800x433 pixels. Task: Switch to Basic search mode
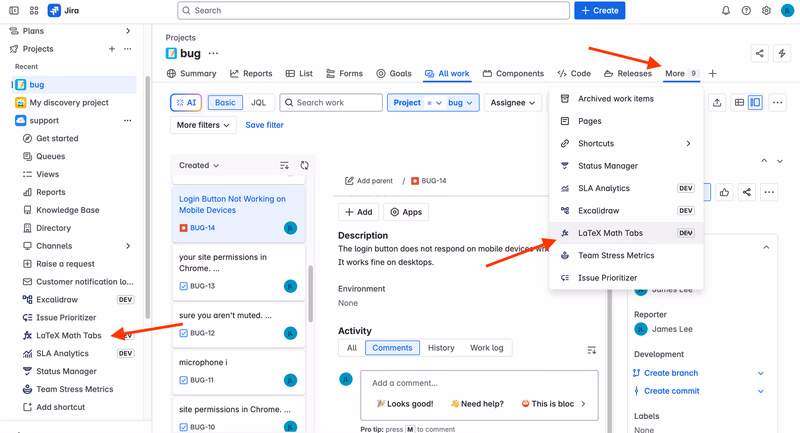tap(225, 103)
